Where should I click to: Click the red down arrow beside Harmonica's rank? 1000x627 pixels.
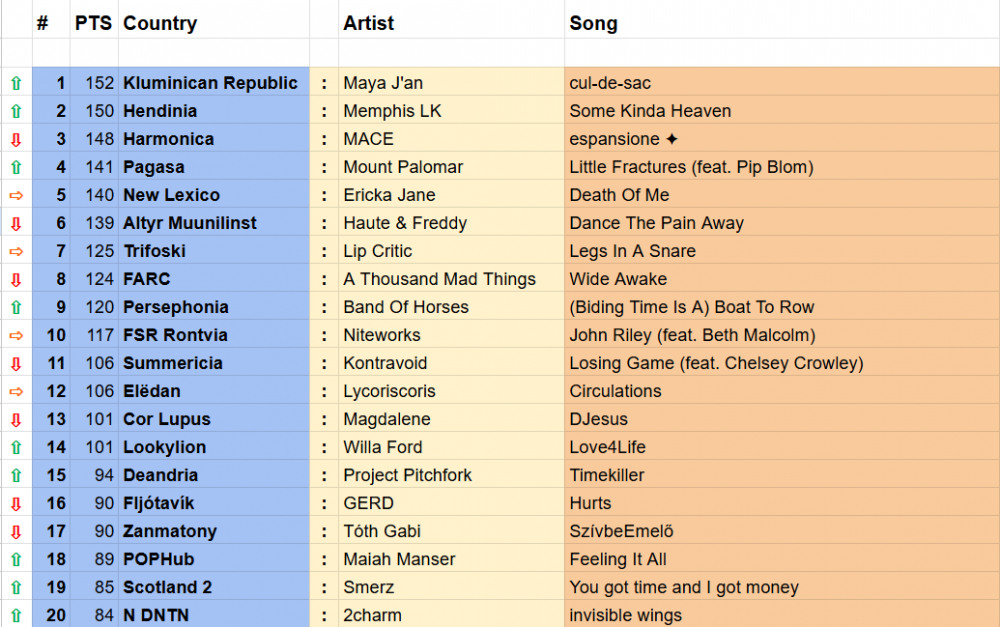coord(16,139)
